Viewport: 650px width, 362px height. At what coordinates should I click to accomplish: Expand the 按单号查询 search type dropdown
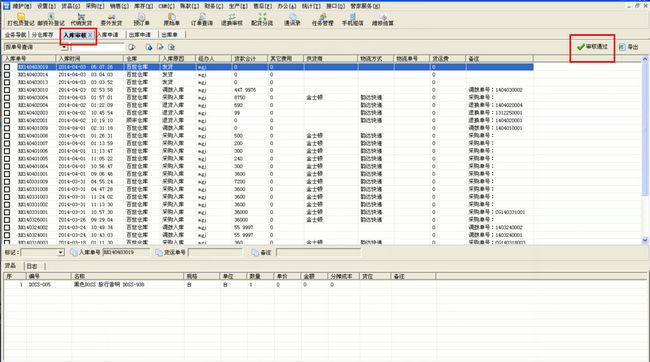coord(64,47)
